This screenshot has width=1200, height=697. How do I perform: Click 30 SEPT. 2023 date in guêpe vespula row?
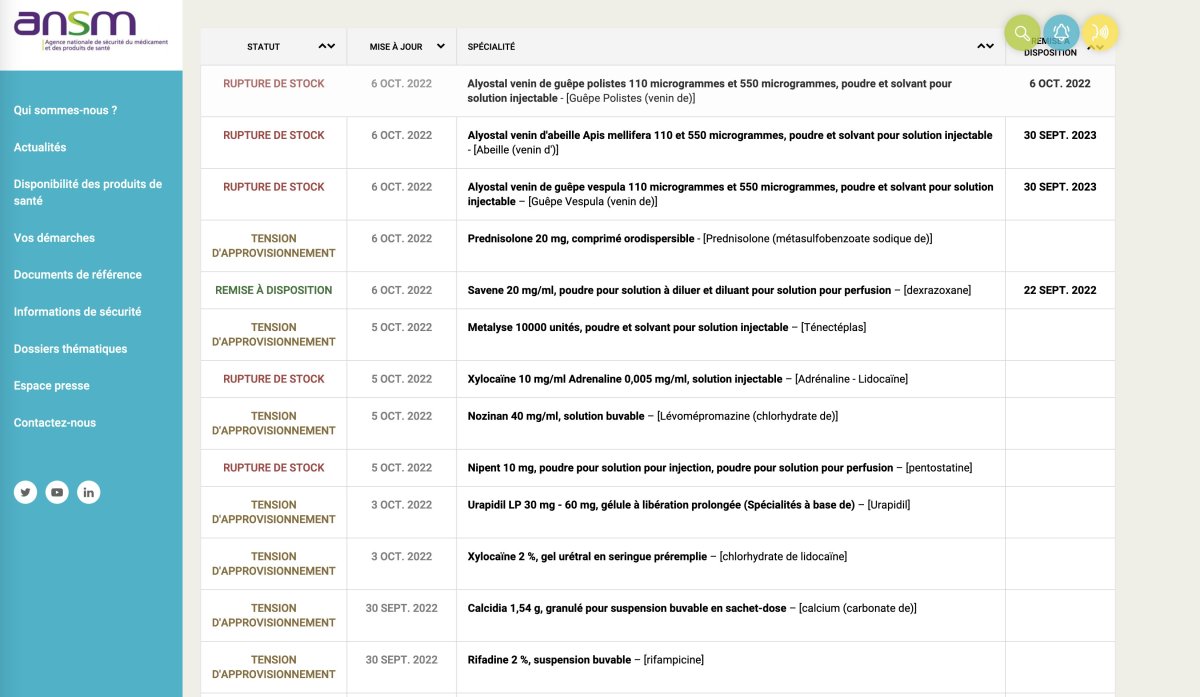pos(1060,187)
